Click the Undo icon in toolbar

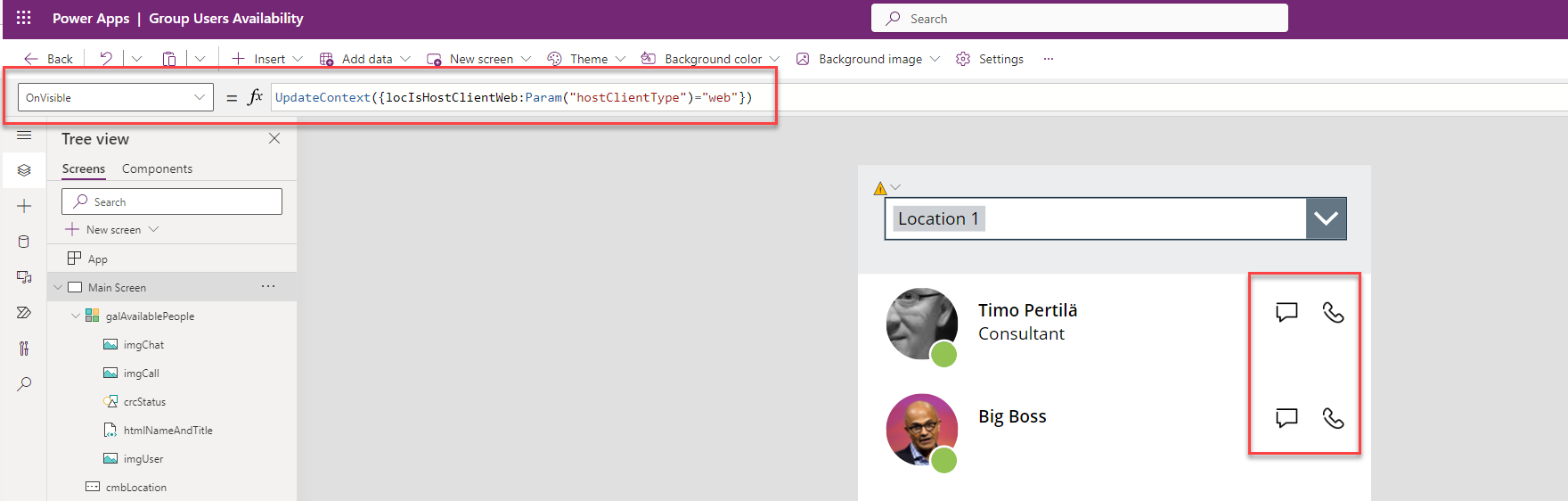tap(106, 59)
